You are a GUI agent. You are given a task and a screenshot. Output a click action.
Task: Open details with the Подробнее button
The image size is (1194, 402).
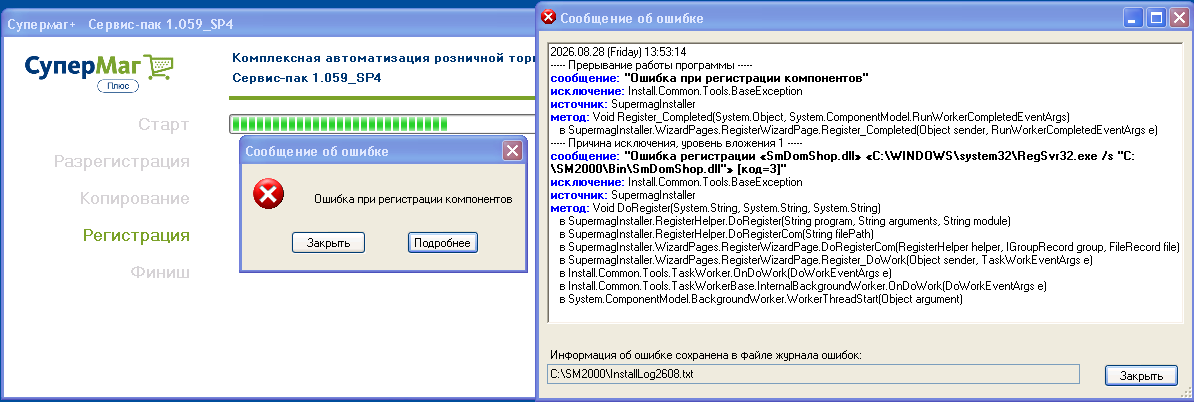443,243
